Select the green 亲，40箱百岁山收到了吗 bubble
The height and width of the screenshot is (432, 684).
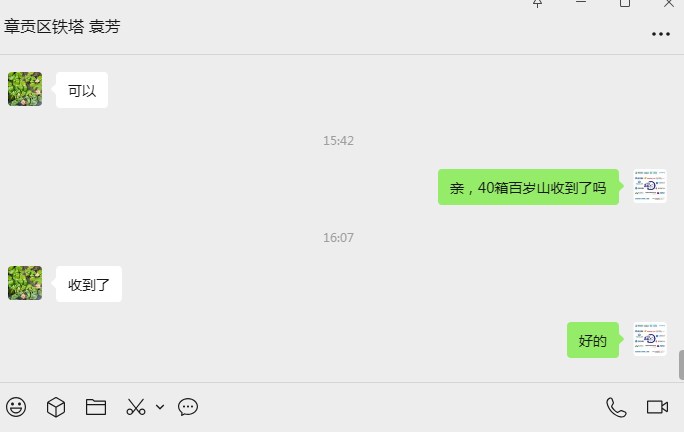[x=528, y=187]
